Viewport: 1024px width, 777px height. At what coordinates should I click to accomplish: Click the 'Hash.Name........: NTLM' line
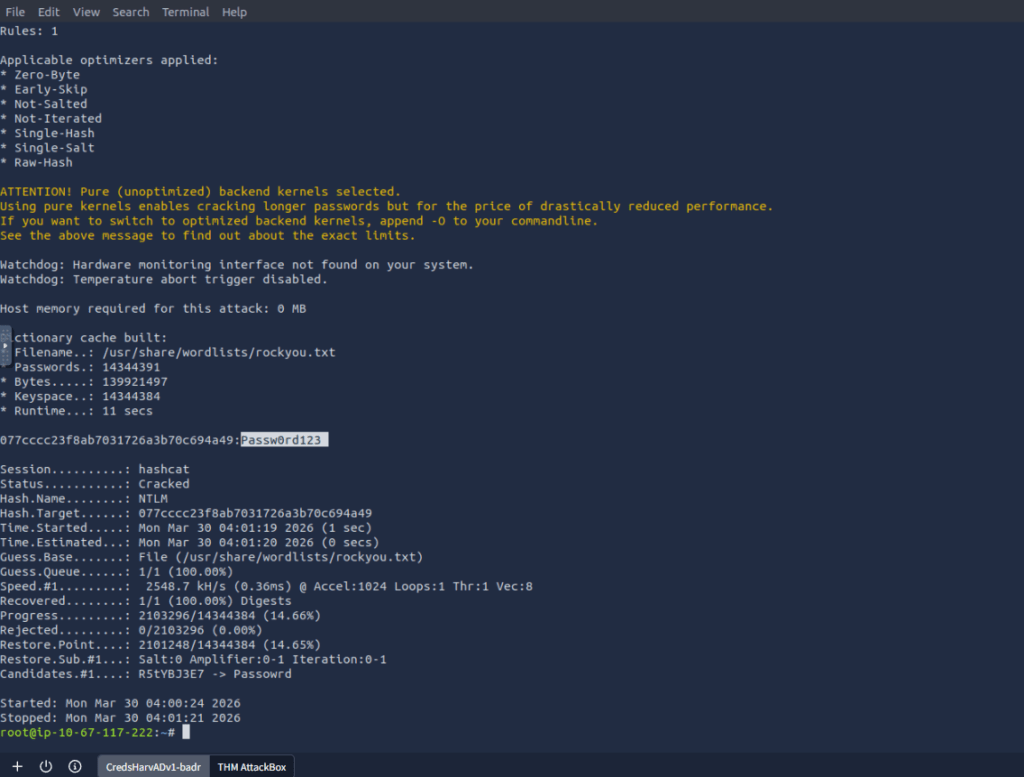click(84, 498)
